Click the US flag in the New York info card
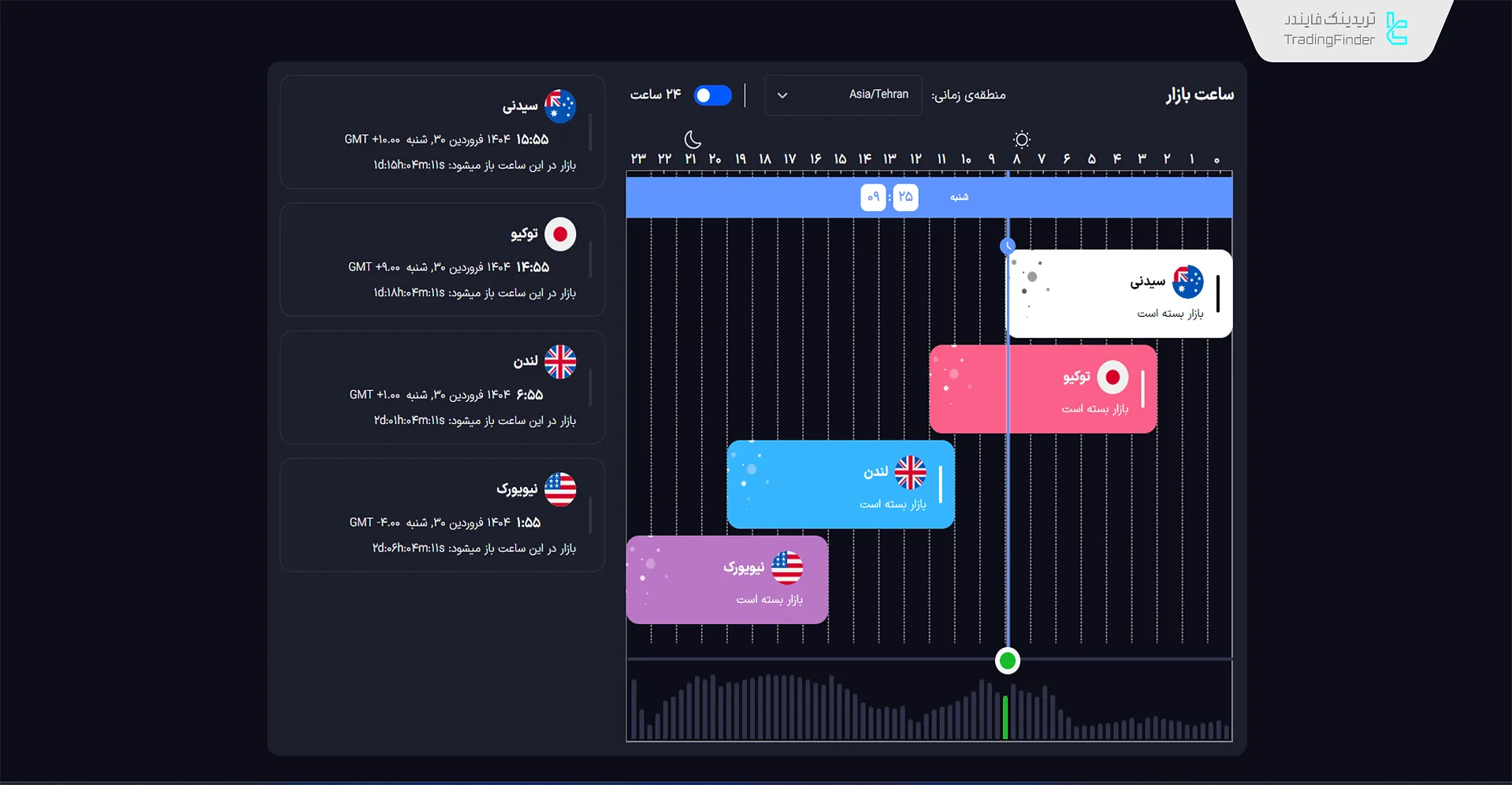This screenshot has height=785, width=1512. 559,489
